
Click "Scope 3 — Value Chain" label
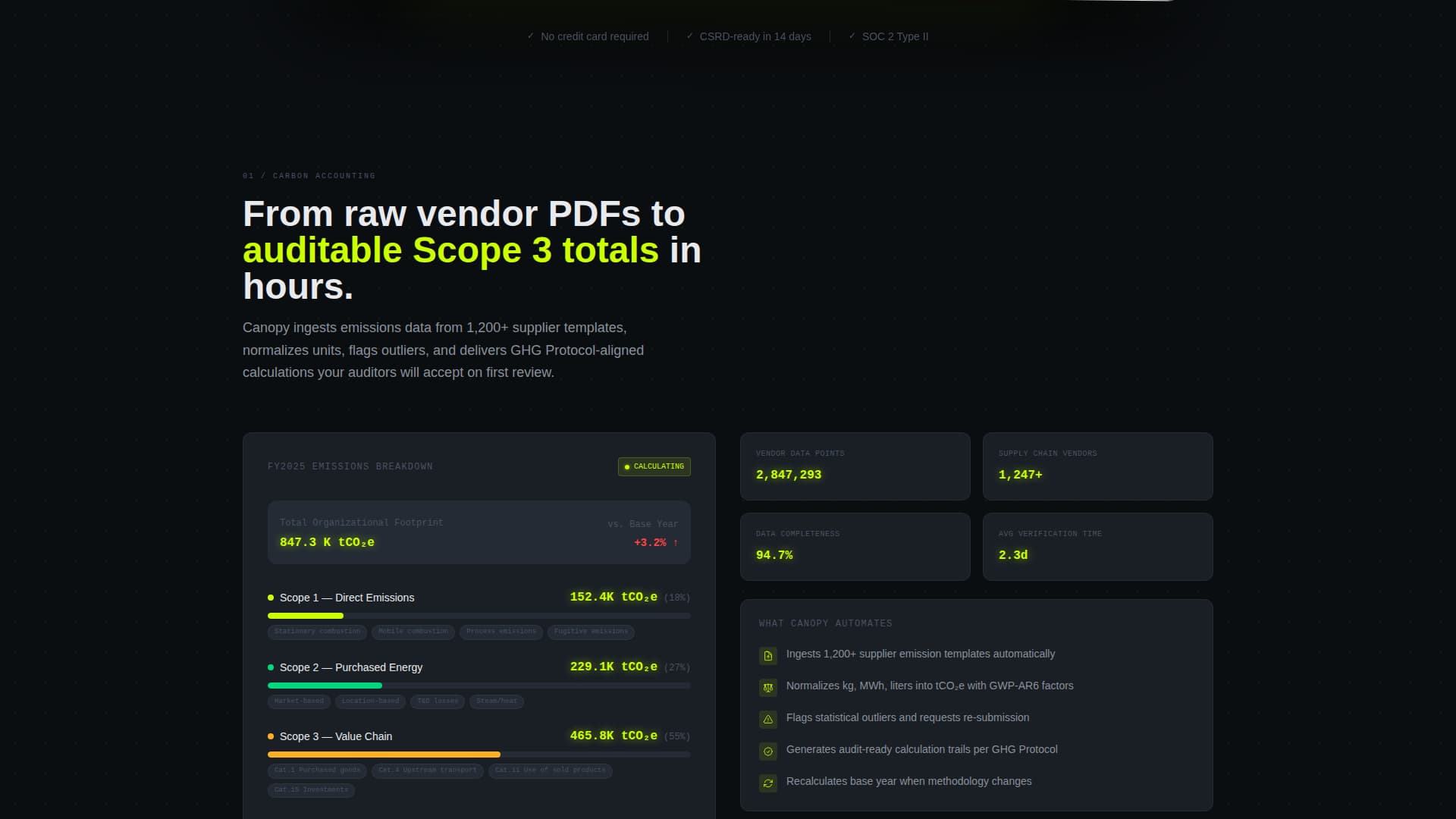point(336,736)
